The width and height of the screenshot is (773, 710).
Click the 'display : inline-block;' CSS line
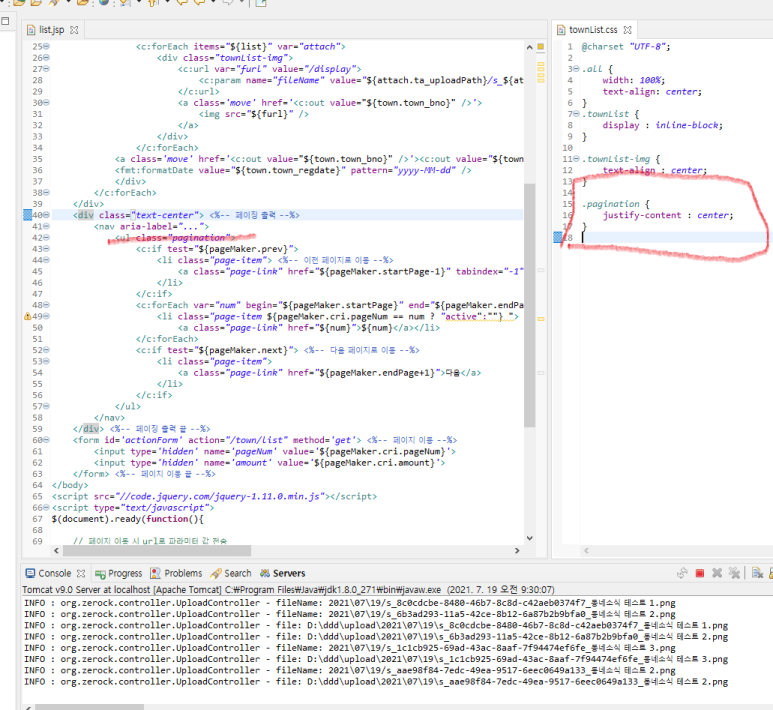point(662,125)
